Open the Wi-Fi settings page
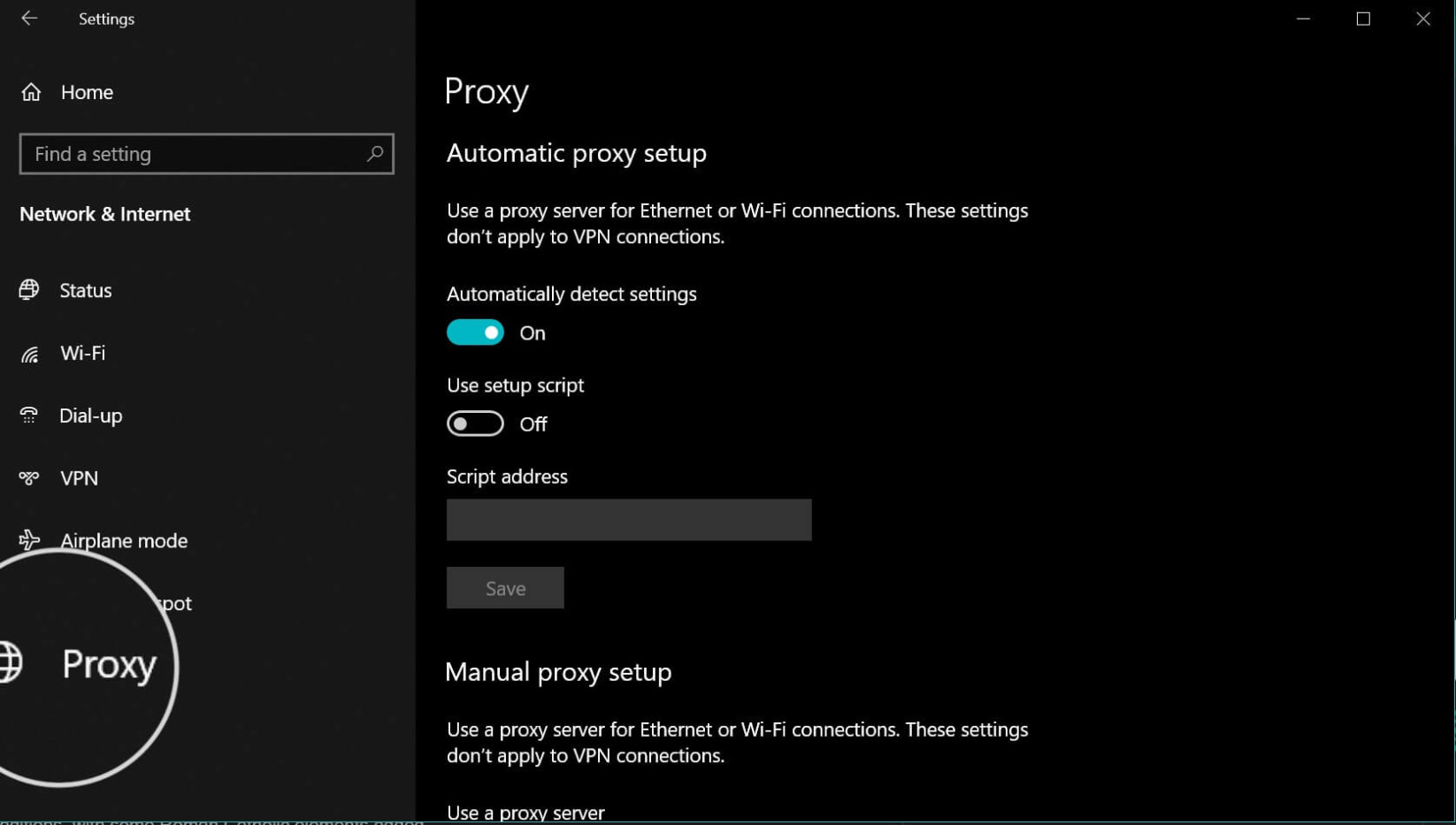 click(x=82, y=353)
